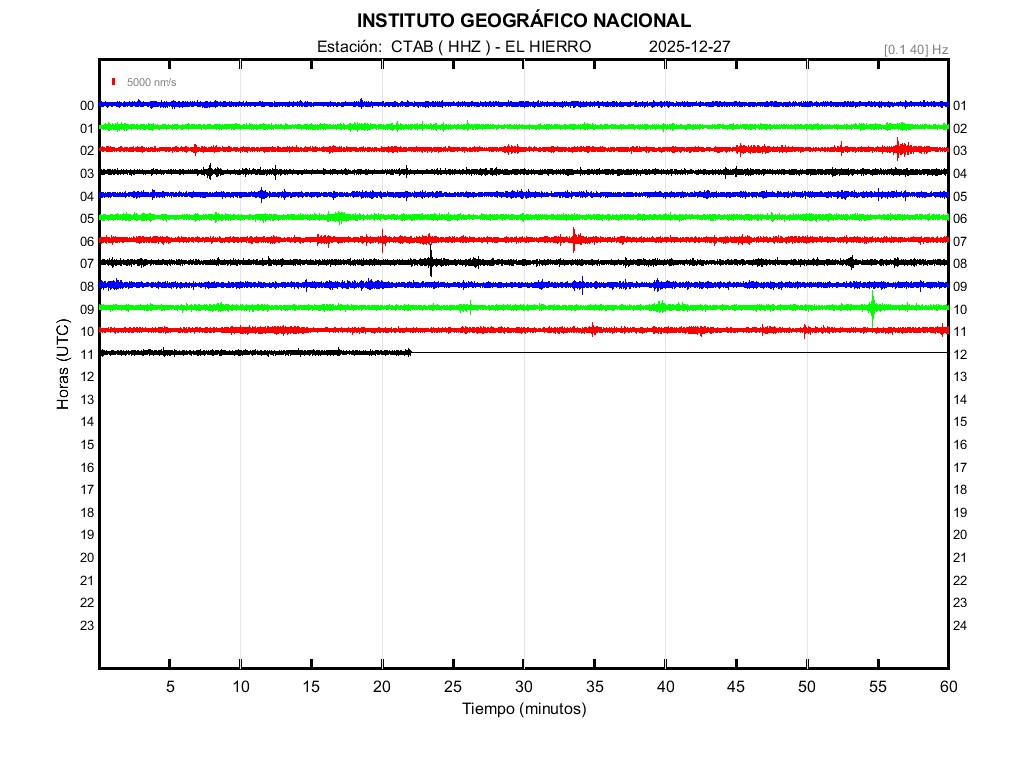Viewport: 1024px width, 768px height.
Task: Click the 13 hour label on right axis
Action: click(960, 377)
